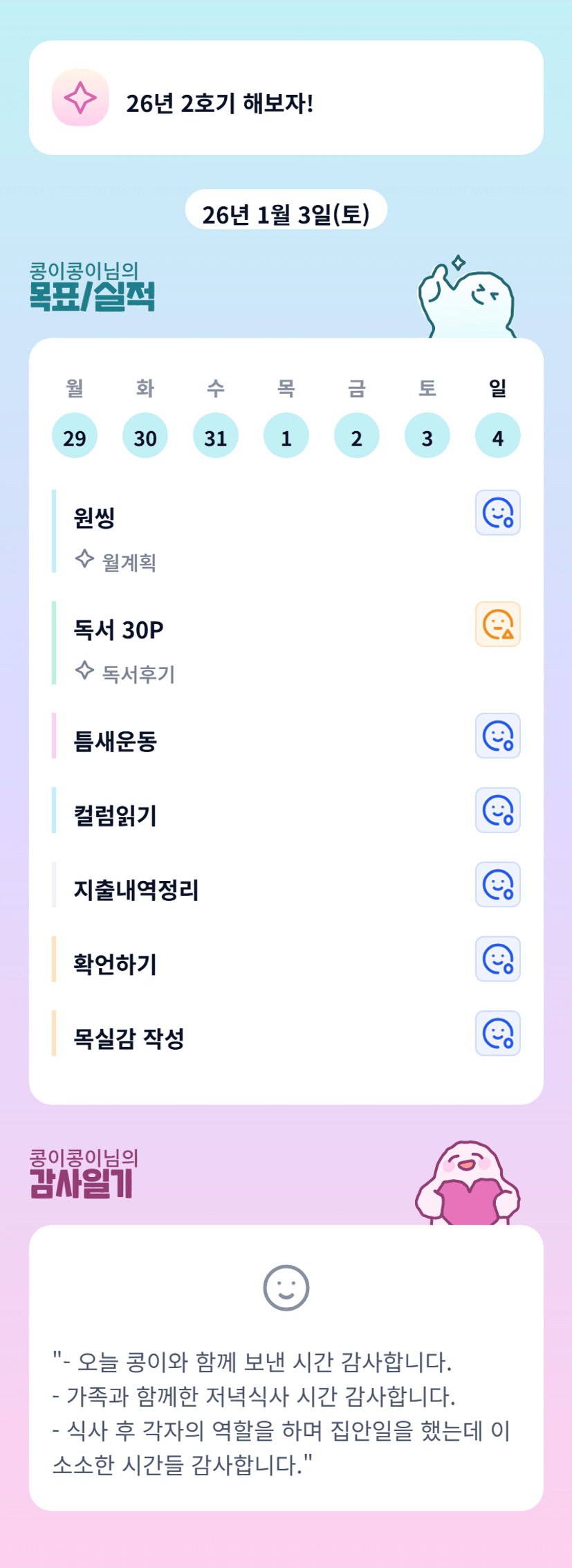Image resolution: width=572 pixels, height=1568 pixels.
Task: Tap the smiley status icon for 컬럼읽기
Action: (x=497, y=810)
